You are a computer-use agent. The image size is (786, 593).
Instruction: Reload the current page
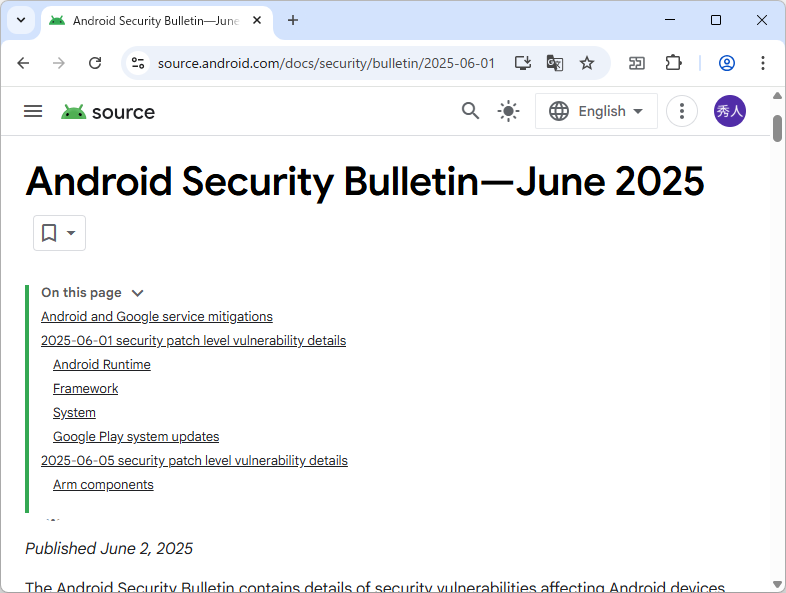click(x=95, y=63)
